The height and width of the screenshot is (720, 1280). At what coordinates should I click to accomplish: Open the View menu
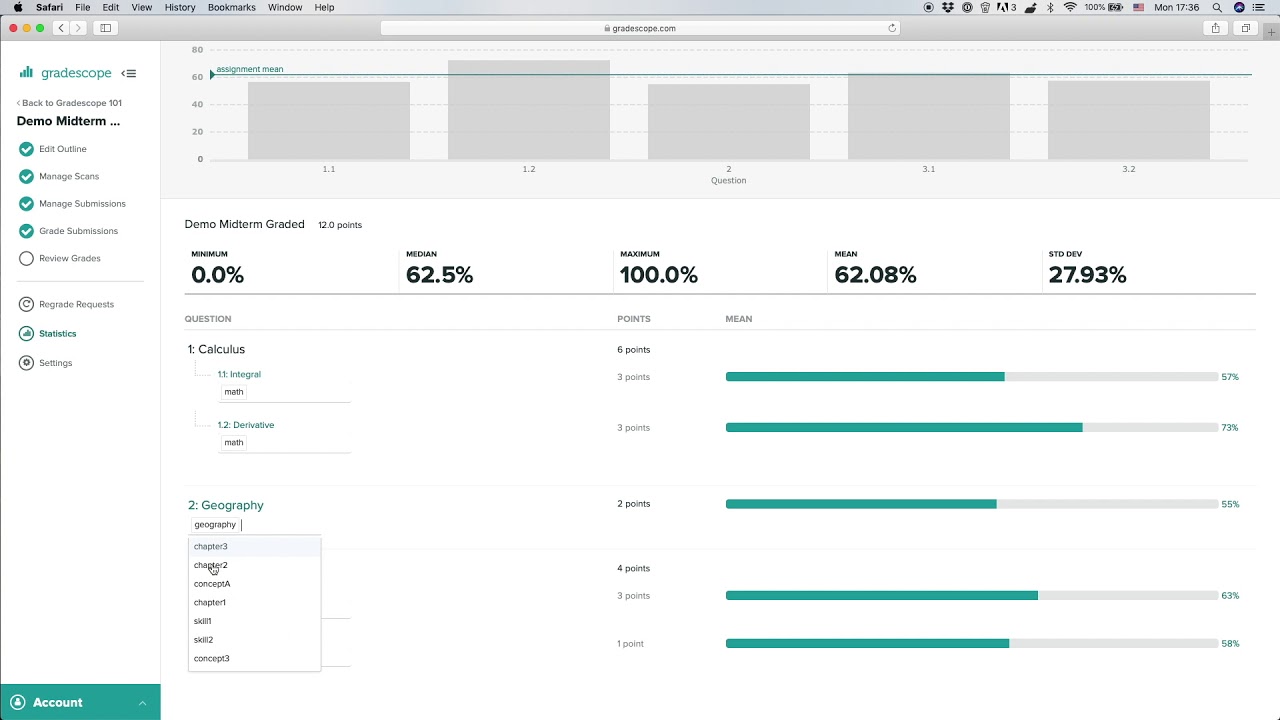[142, 7]
